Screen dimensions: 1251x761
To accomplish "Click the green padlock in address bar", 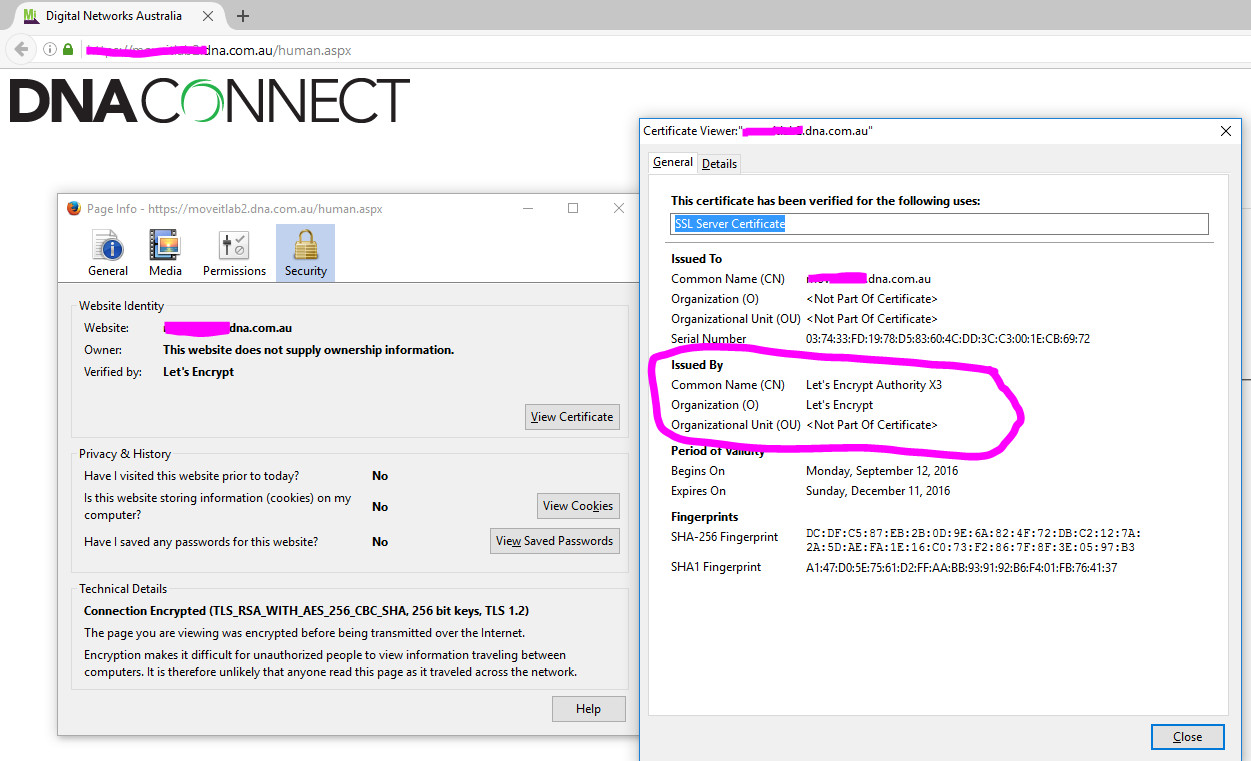I will [68, 49].
